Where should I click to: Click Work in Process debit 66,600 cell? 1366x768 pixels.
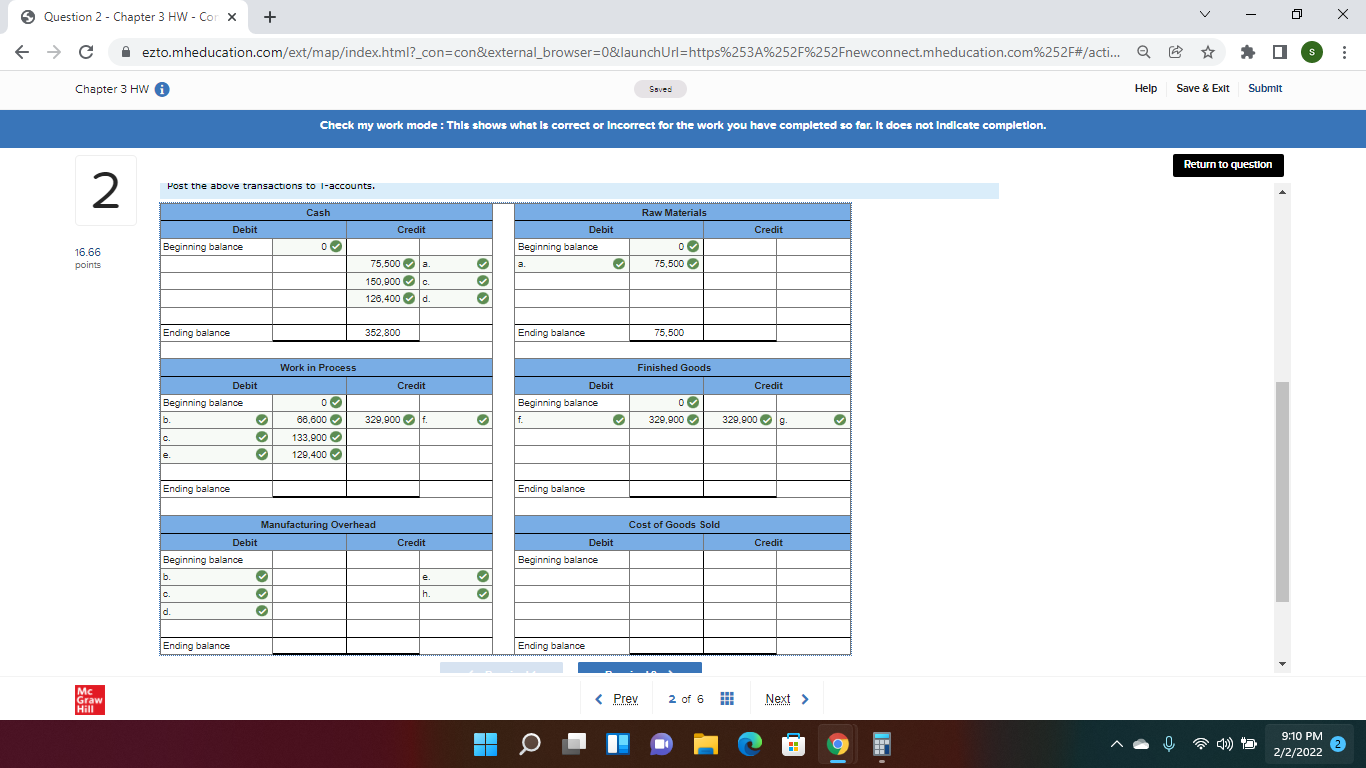click(310, 420)
